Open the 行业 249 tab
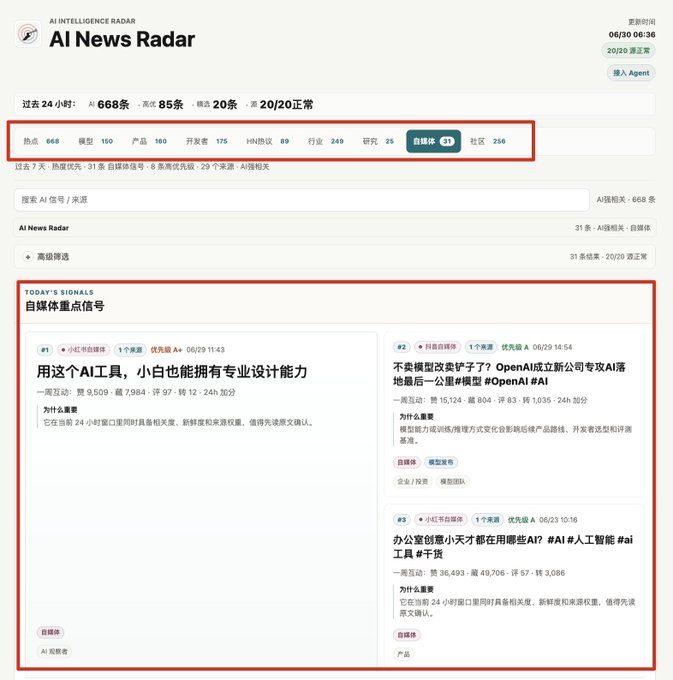The height and width of the screenshot is (680, 673). [326, 141]
